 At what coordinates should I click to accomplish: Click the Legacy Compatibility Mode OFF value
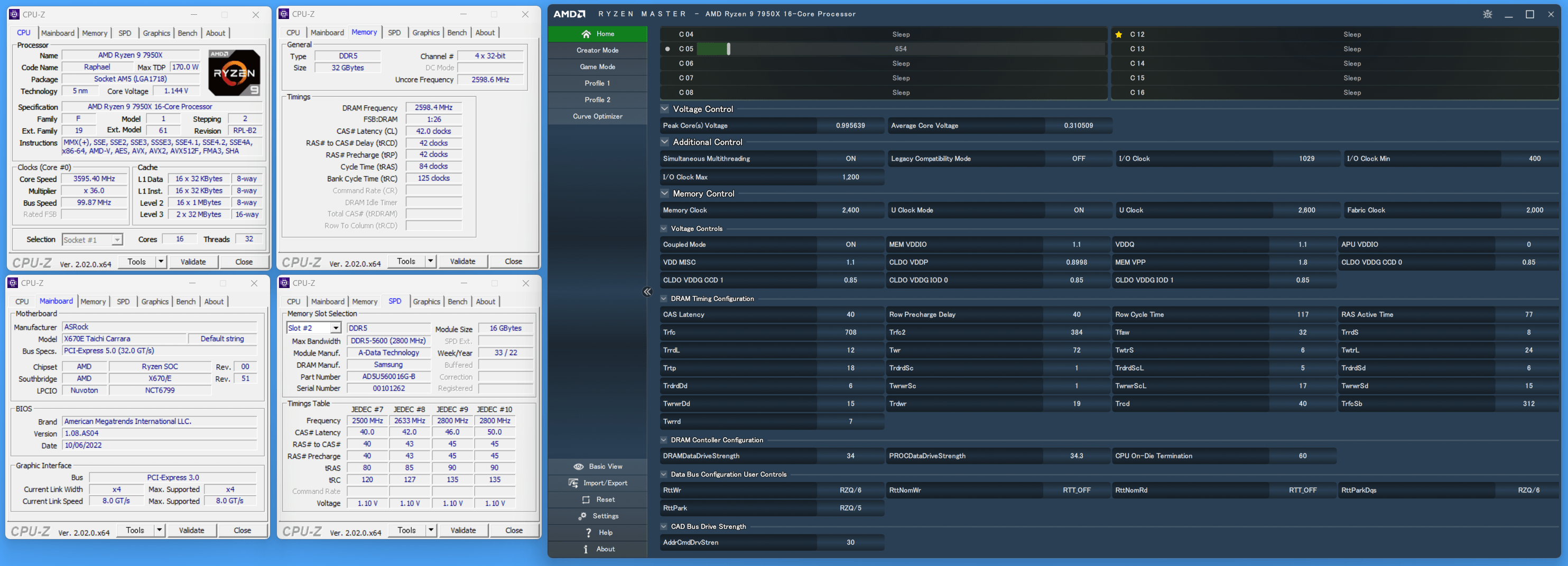(1079, 159)
